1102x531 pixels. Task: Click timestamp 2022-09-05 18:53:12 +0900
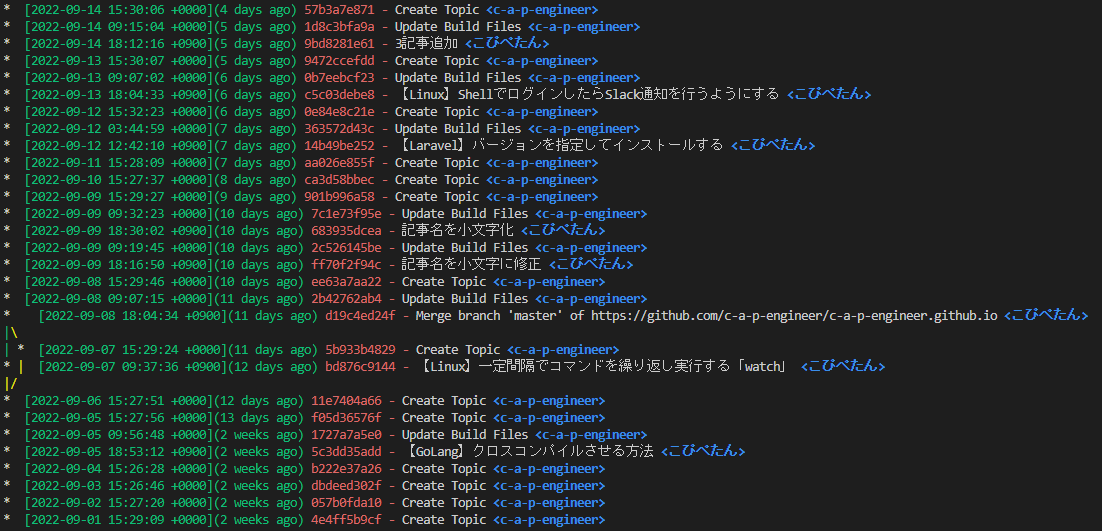118,451
